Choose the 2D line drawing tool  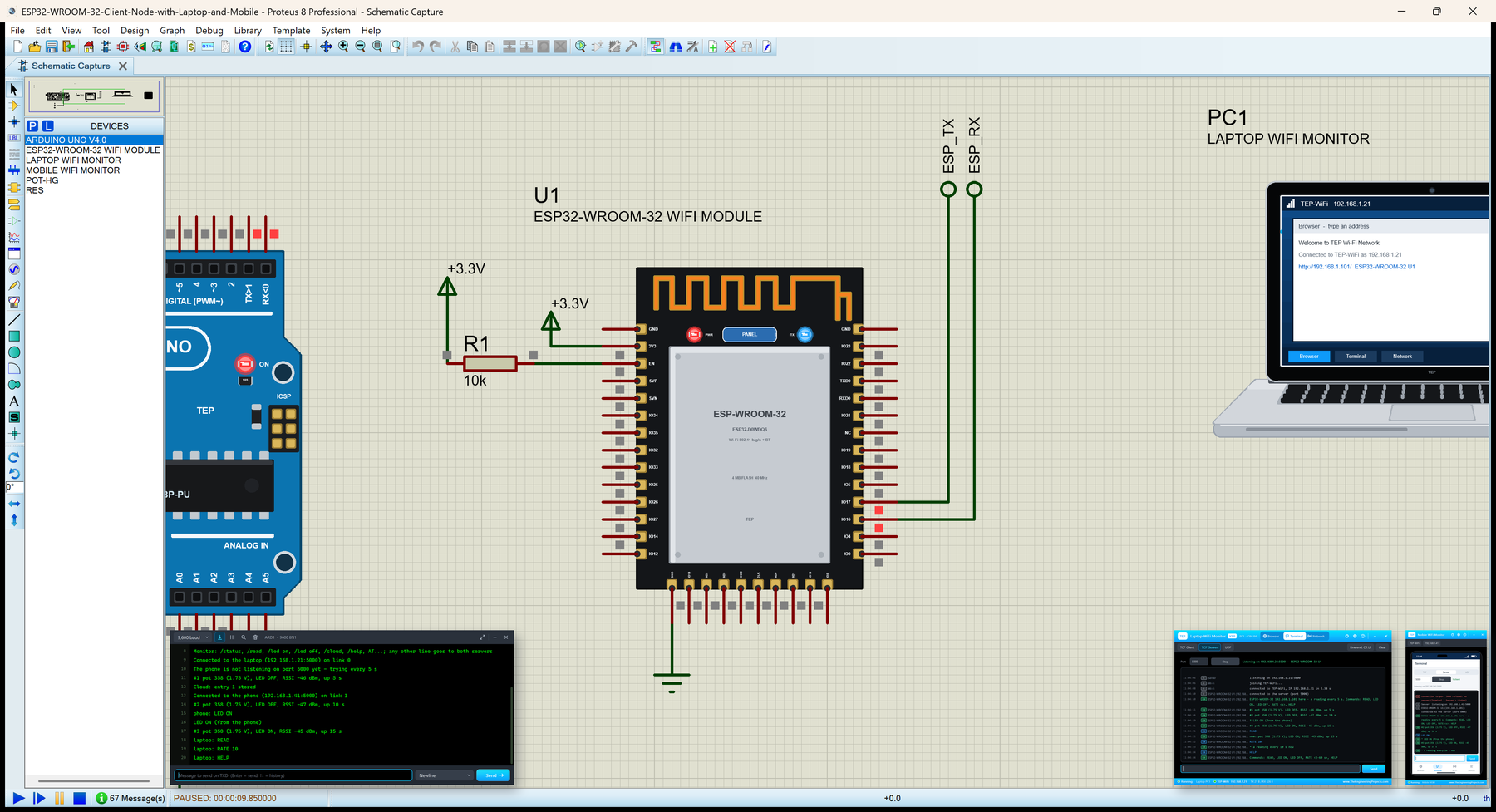point(13,320)
